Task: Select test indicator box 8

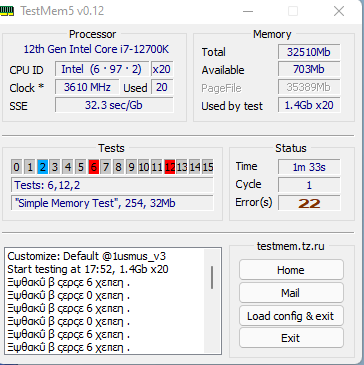Action: coord(119,167)
